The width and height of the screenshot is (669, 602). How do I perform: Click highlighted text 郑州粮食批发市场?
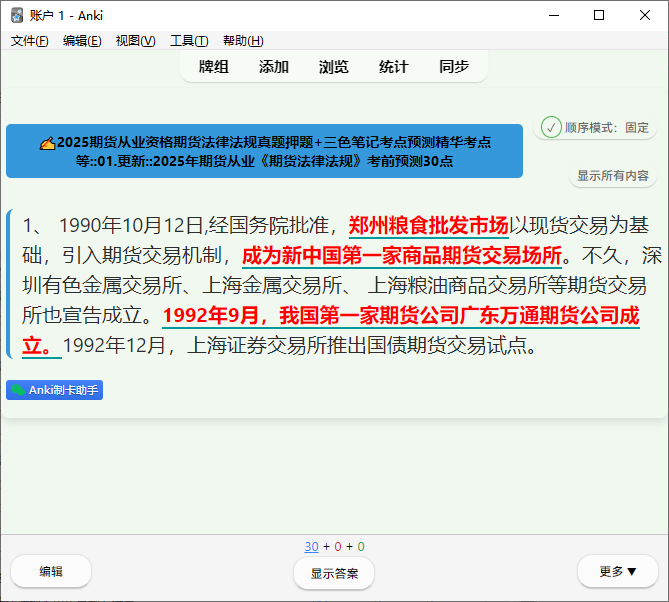point(428,225)
